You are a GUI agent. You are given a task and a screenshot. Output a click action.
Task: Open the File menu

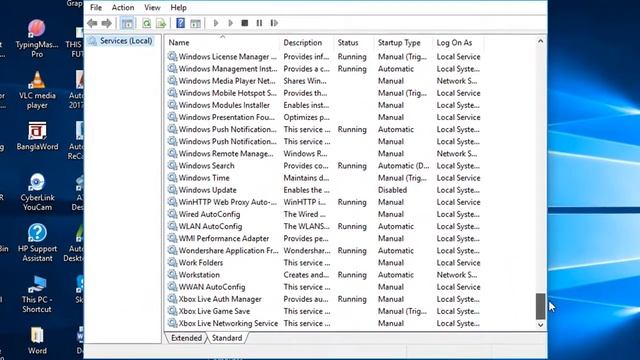click(x=96, y=7)
